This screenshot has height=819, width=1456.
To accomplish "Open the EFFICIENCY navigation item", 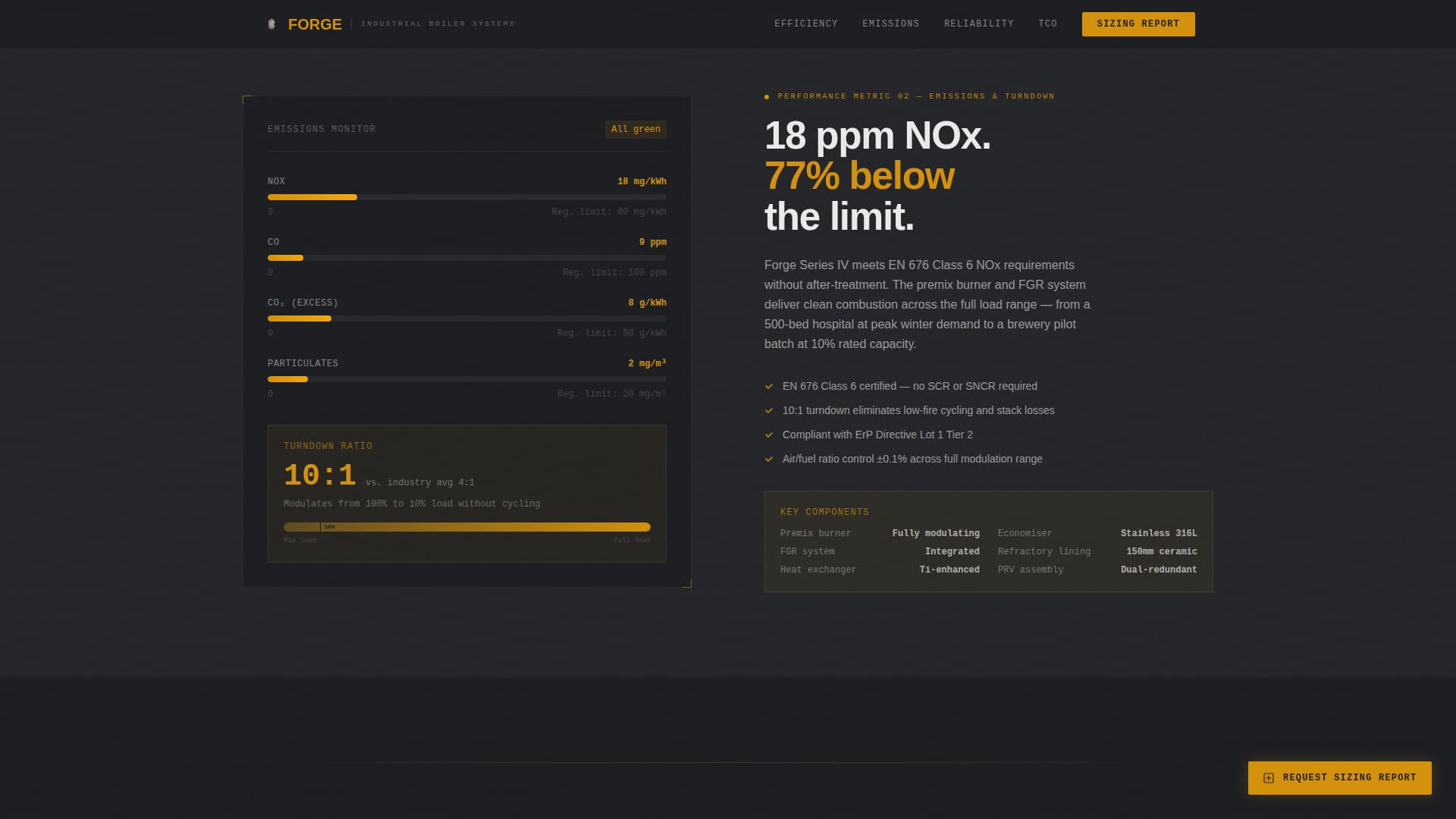I will click(x=805, y=24).
